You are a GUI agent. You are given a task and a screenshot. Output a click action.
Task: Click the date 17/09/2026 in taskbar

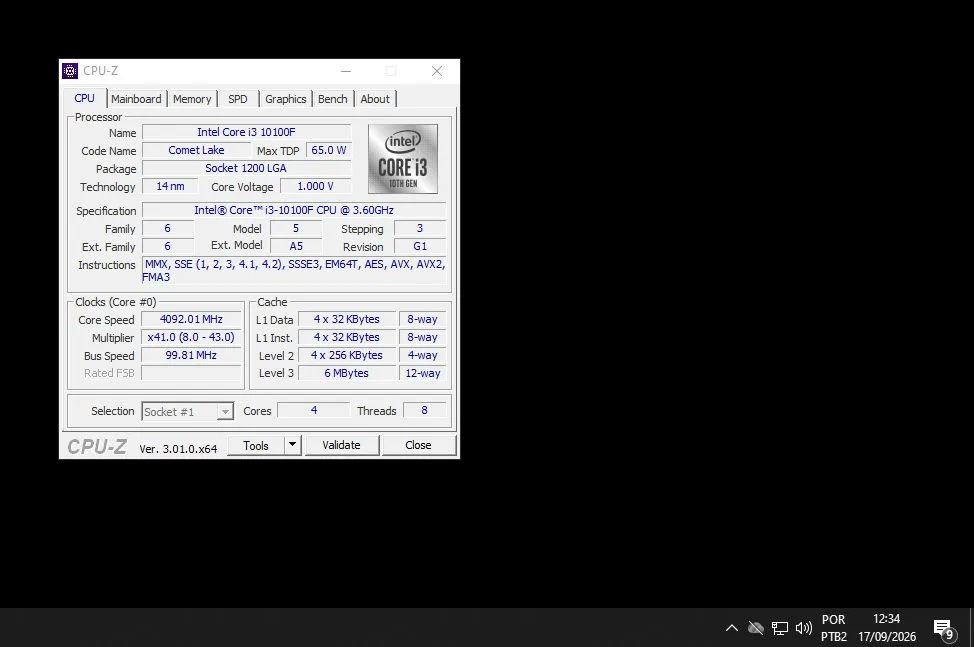(887, 636)
